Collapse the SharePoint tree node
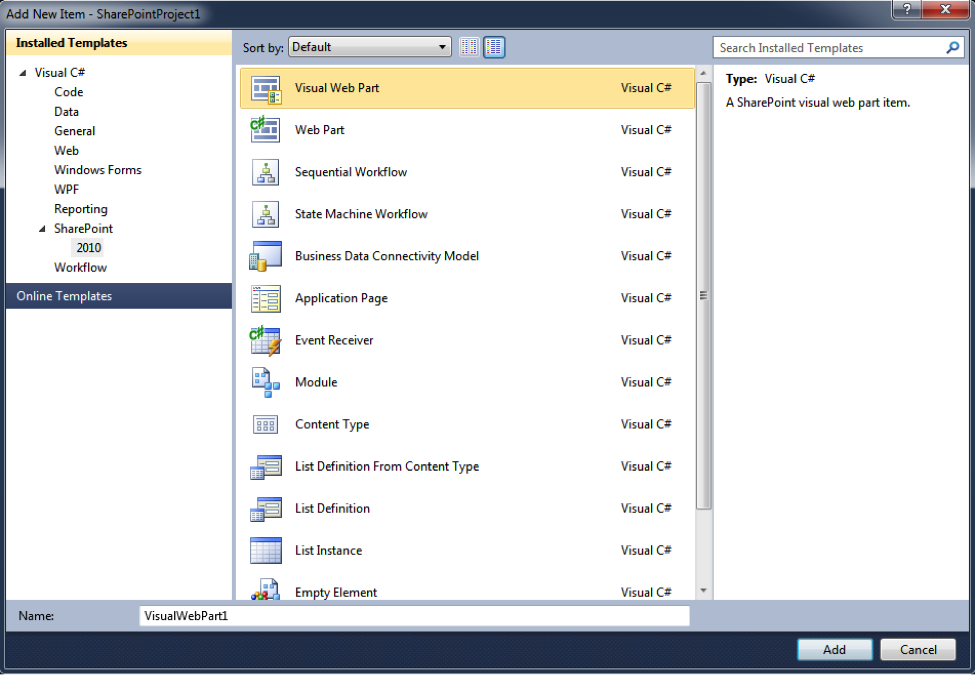 pyautogui.click(x=42, y=229)
